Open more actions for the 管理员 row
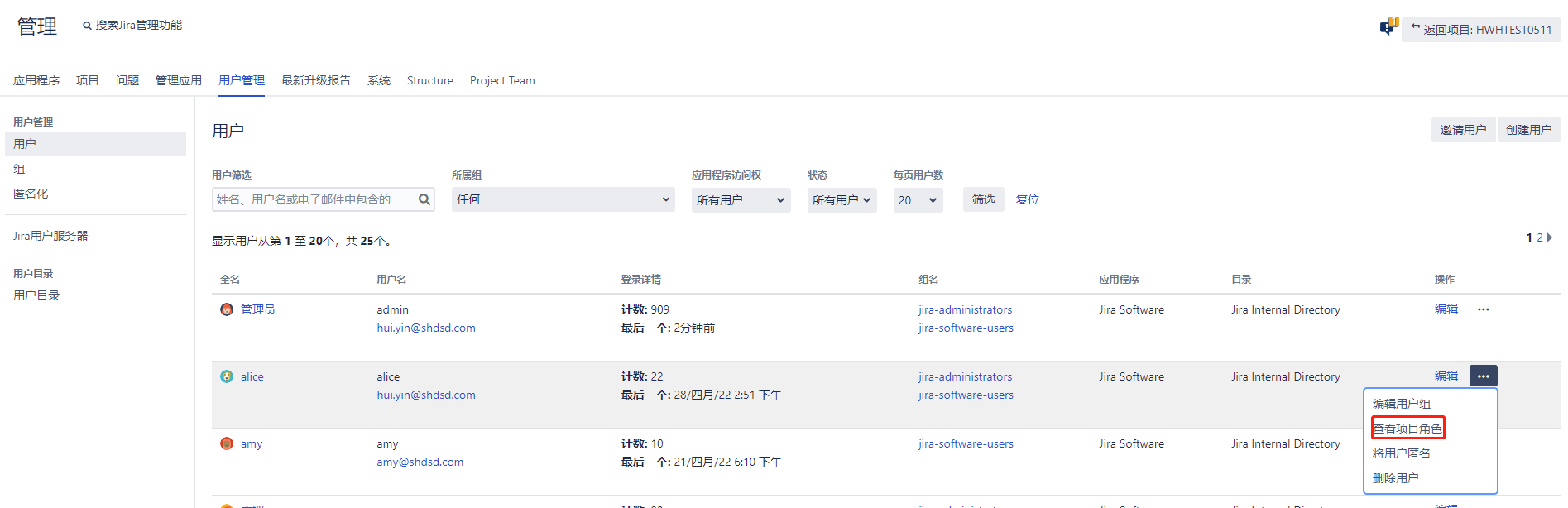 point(1483,309)
